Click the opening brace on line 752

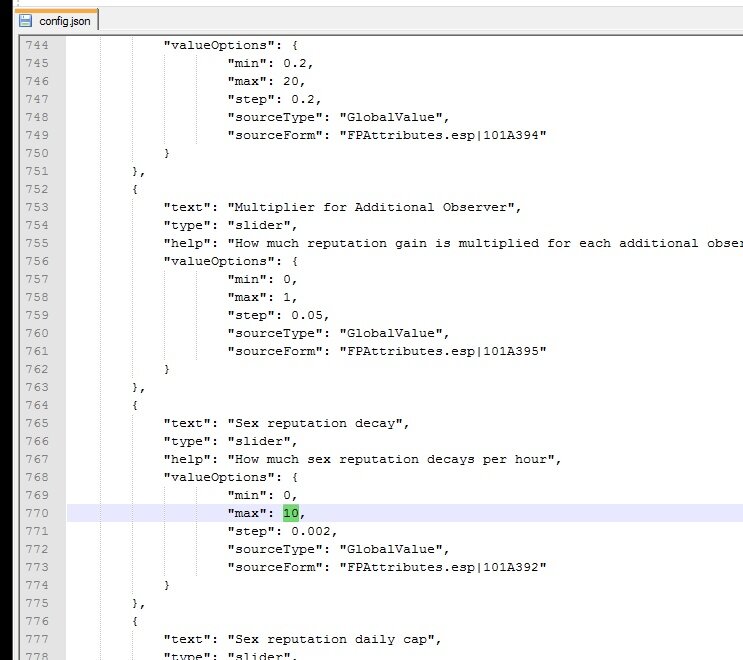coord(135,190)
